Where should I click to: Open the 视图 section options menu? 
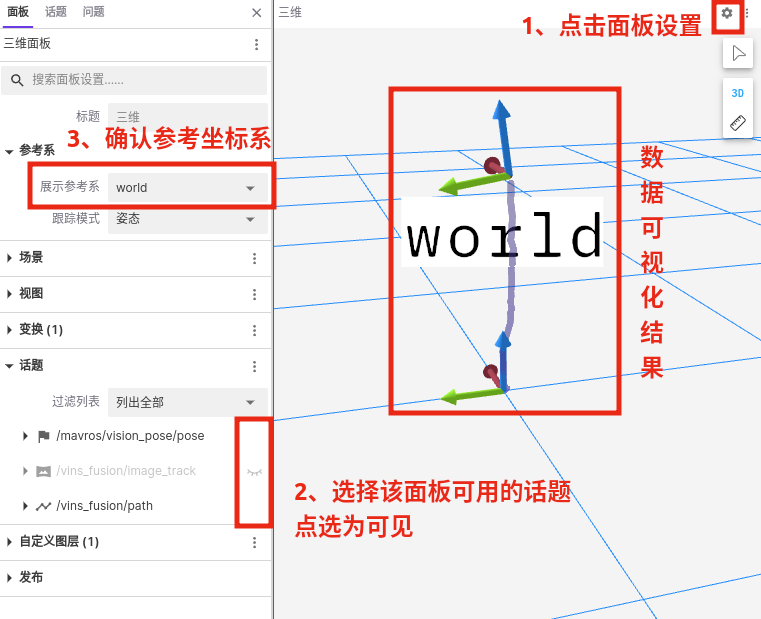[254, 294]
